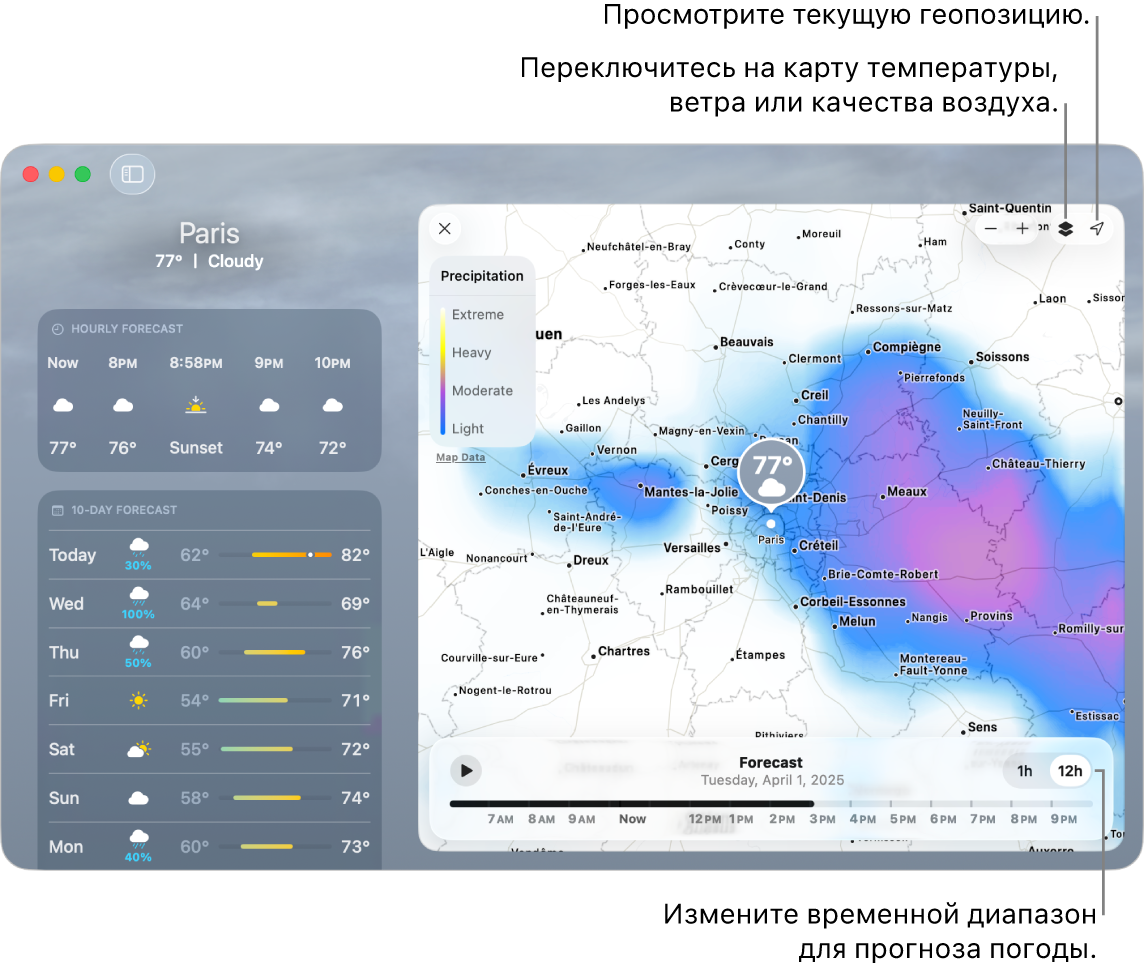1144x968 pixels.
Task: Open the 10-Day Forecast header
Action: [124, 510]
